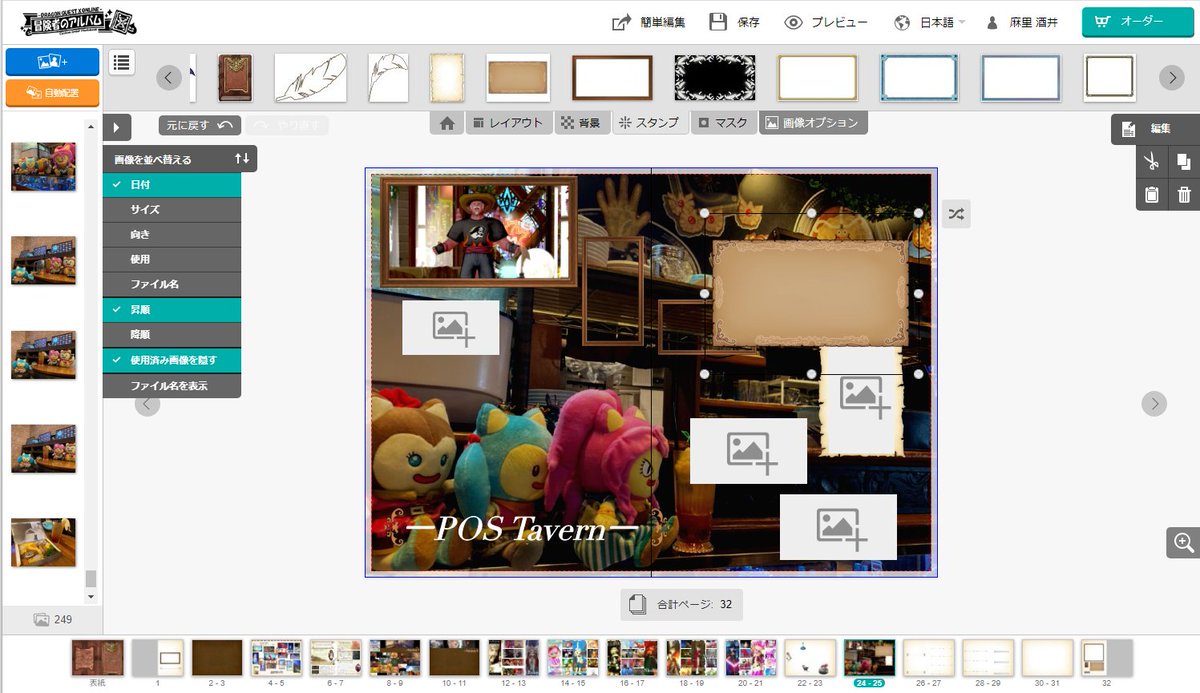The width and height of the screenshot is (1200, 693).
Task: Click the orange auto-place 自動配置 button
Action: tap(52, 93)
